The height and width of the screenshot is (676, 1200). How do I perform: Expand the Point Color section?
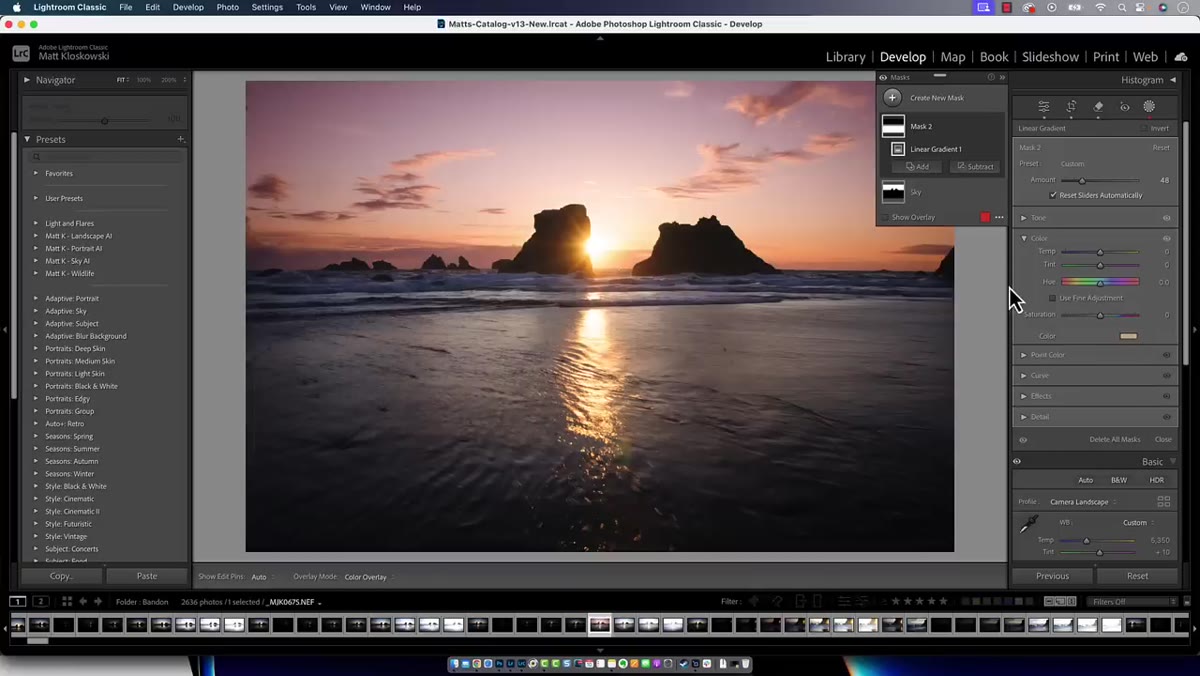[x=1023, y=355]
